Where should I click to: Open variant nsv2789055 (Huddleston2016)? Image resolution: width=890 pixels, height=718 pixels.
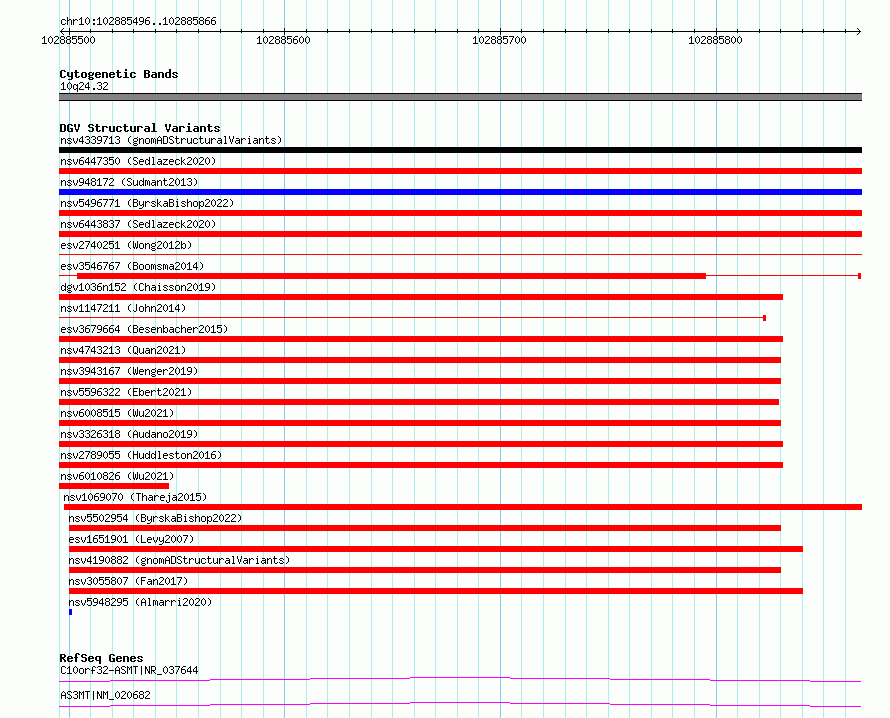click(141, 455)
